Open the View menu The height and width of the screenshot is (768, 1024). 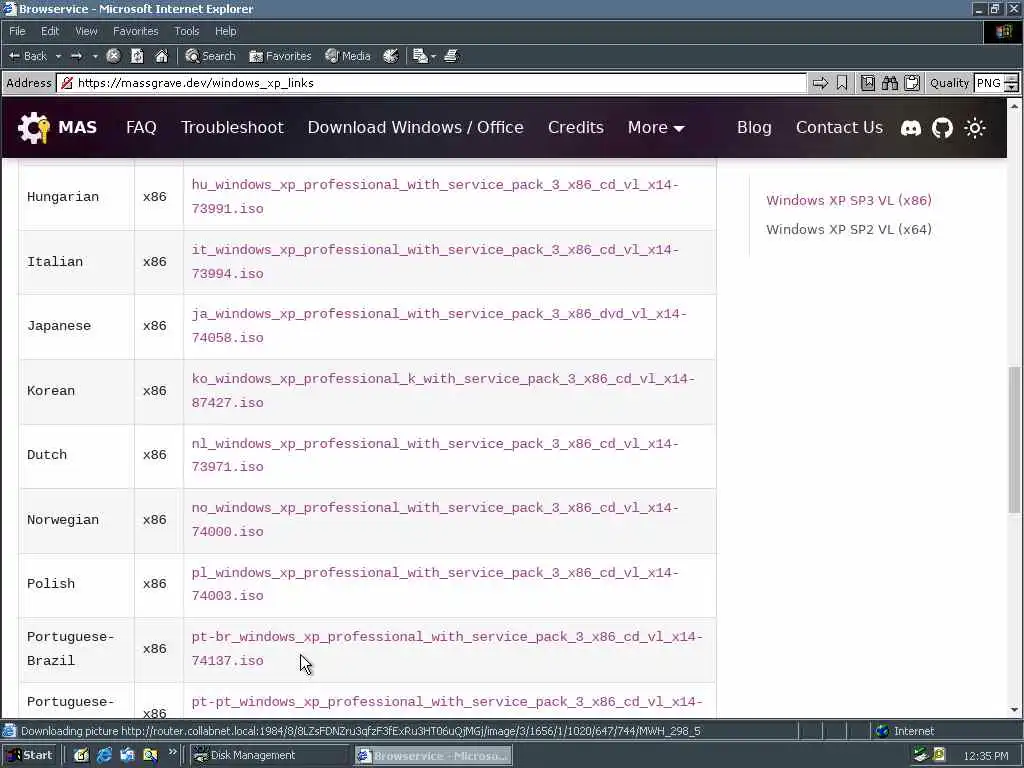click(x=86, y=31)
